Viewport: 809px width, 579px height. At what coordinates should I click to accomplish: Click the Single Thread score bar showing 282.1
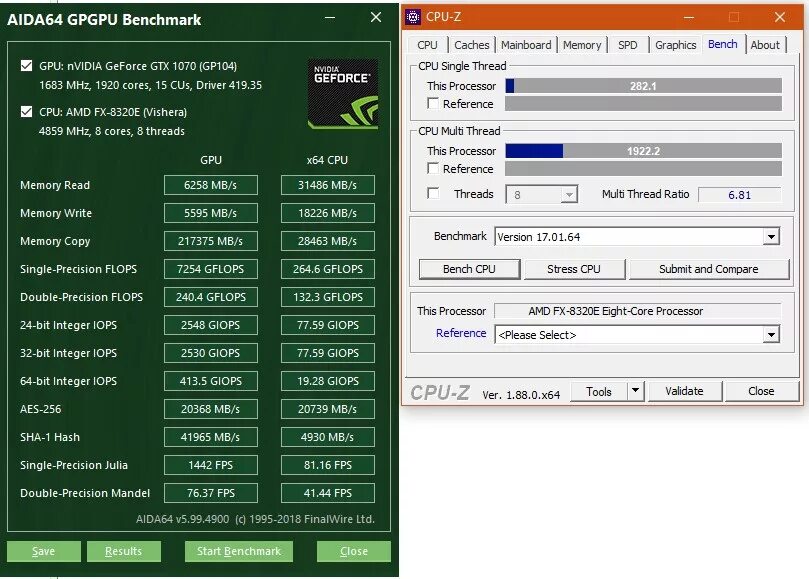(643, 86)
